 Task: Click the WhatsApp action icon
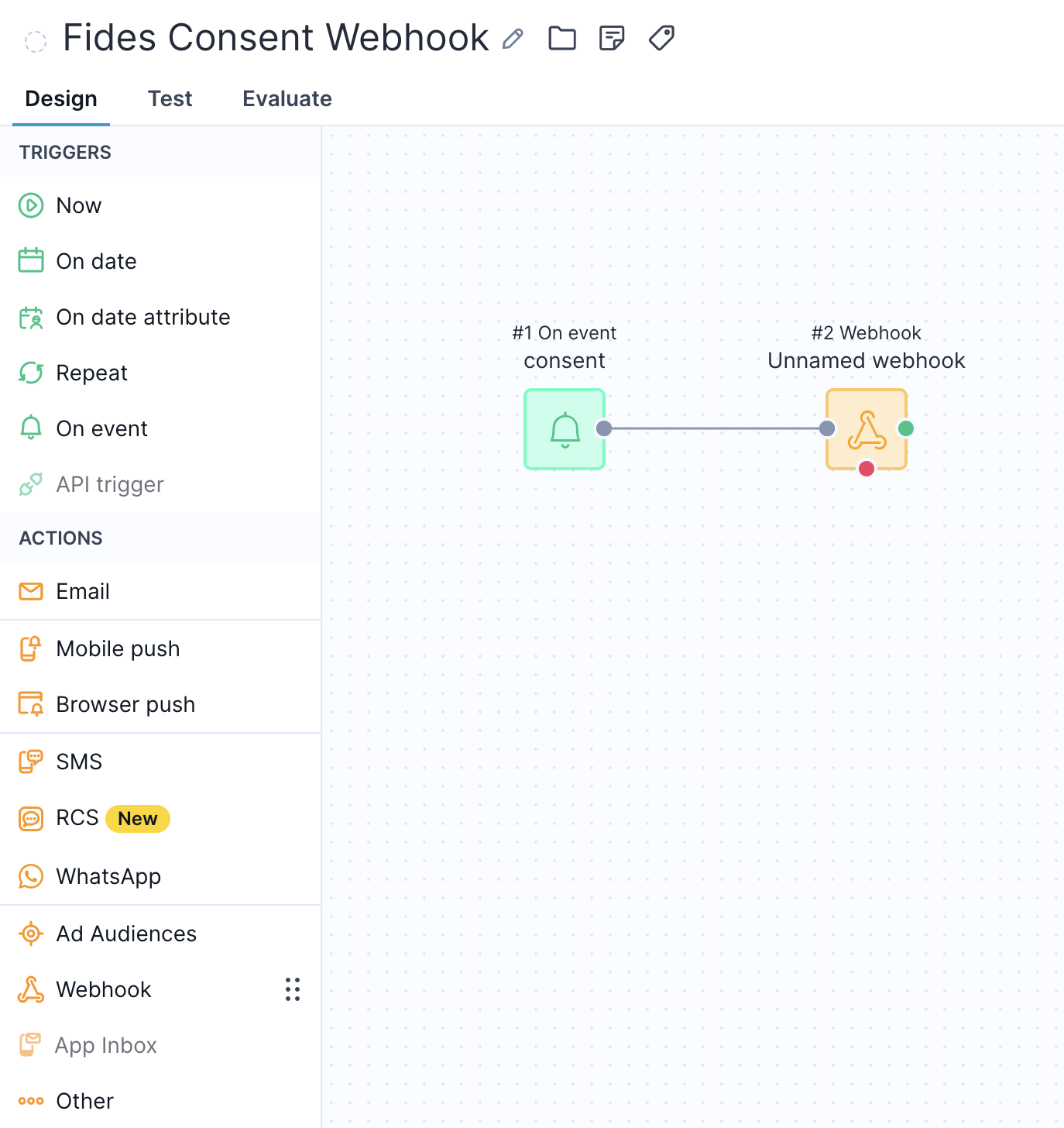[x=31, y=876]
